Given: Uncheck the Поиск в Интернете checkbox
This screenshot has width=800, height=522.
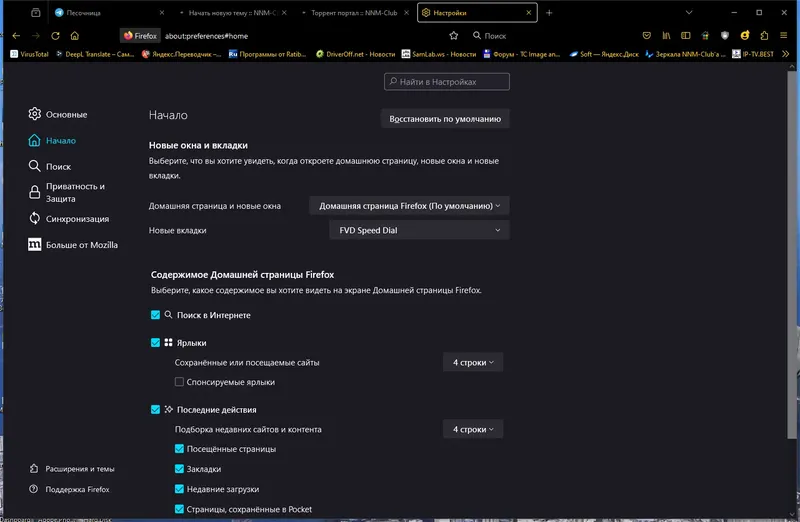Looking at the screenshot, I should pos(155,315).
